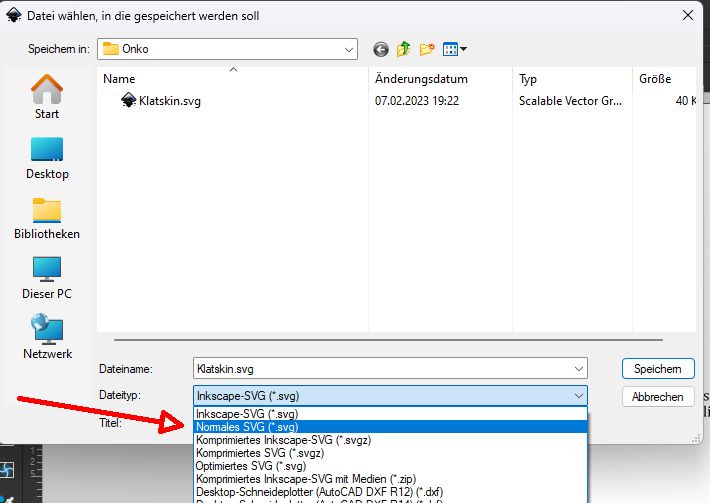Click the Abbrechen button
The width and height of the screenshot is (710, 503).
click(x=658, y=397)
